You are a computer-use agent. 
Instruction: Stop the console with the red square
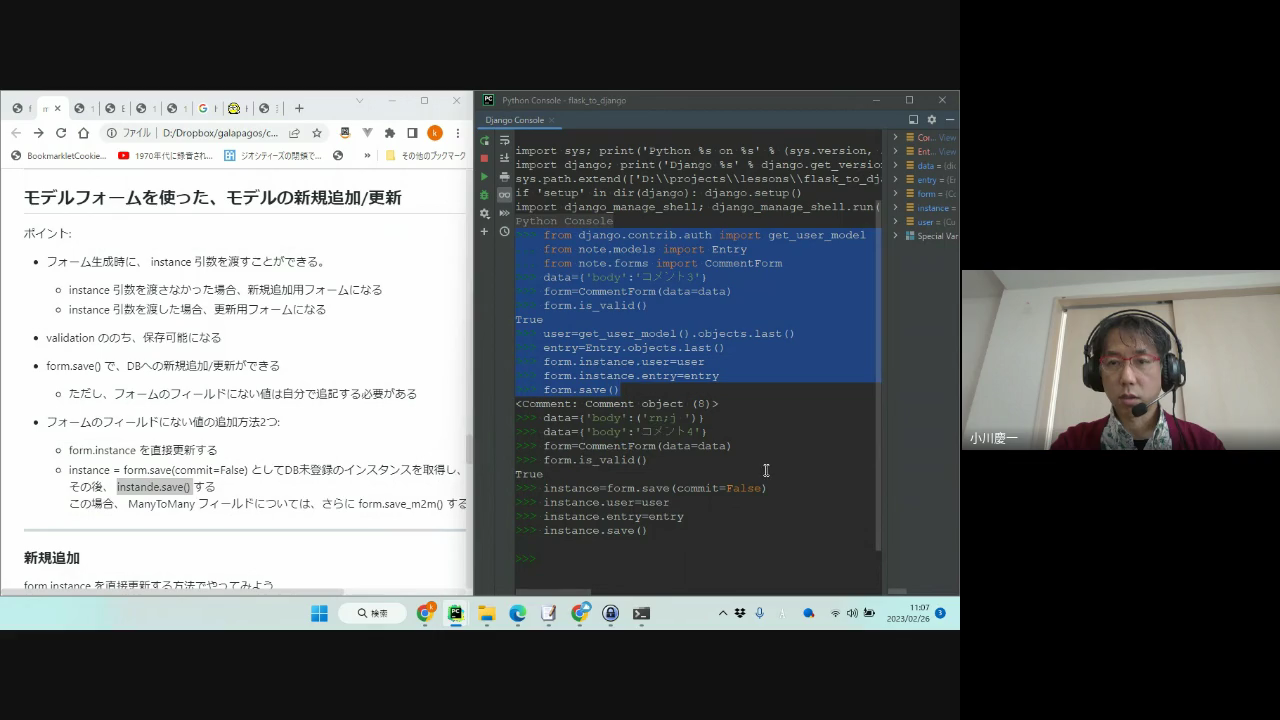pyautogui.click(x=485, y=158)
